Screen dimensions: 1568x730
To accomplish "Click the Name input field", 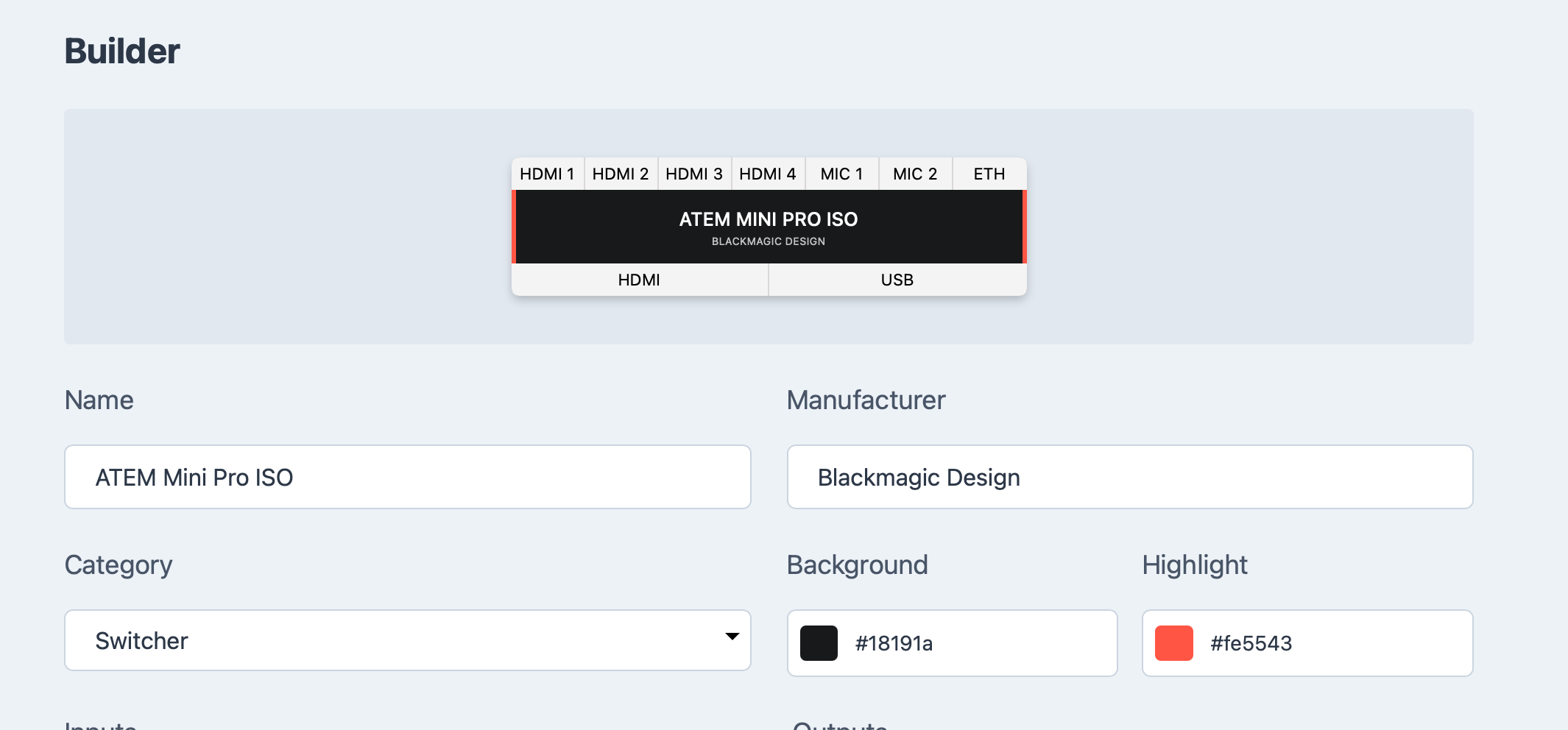I will tap(407, 477).
